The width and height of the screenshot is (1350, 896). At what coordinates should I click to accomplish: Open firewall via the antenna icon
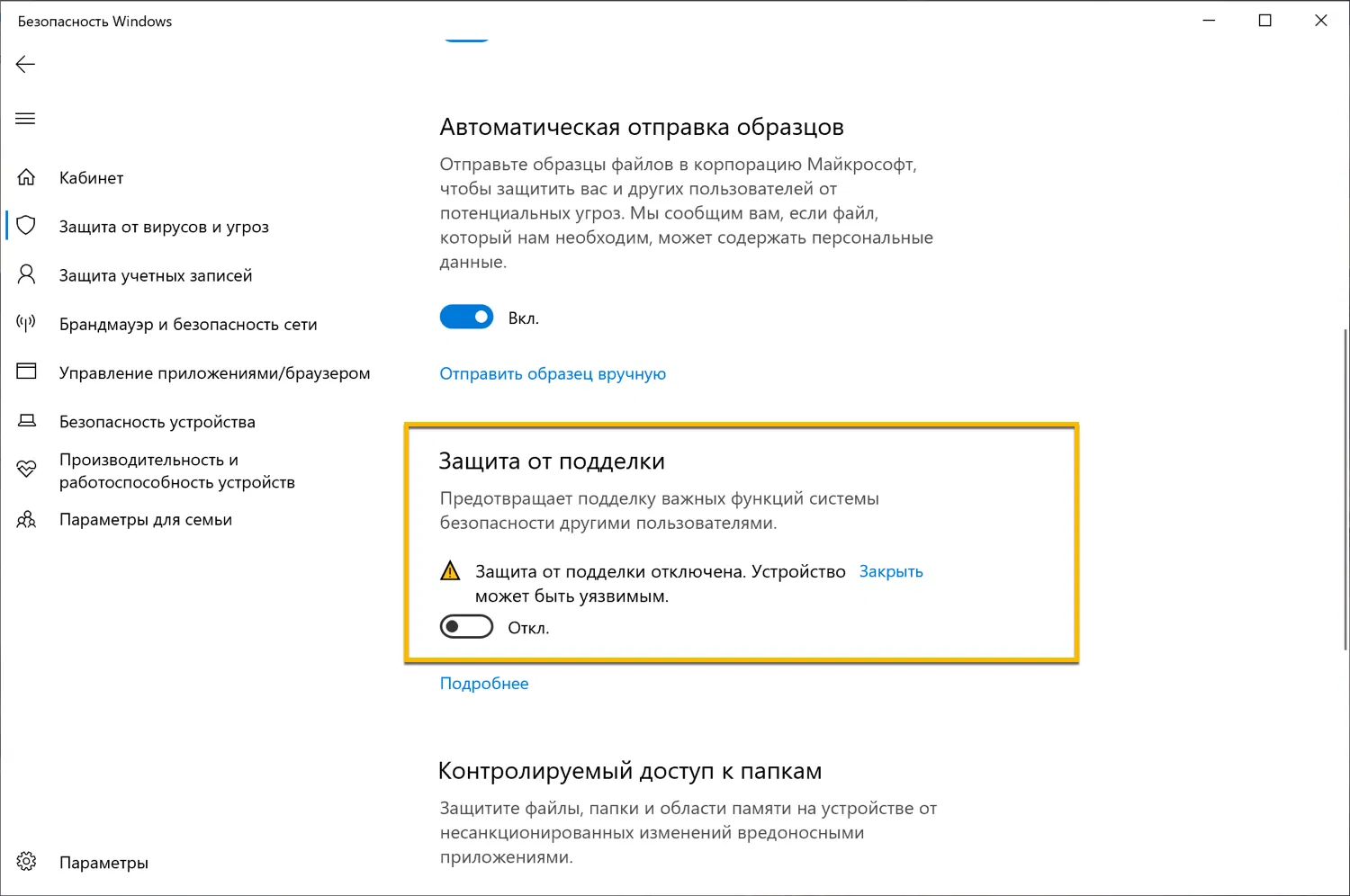point(26,323)
